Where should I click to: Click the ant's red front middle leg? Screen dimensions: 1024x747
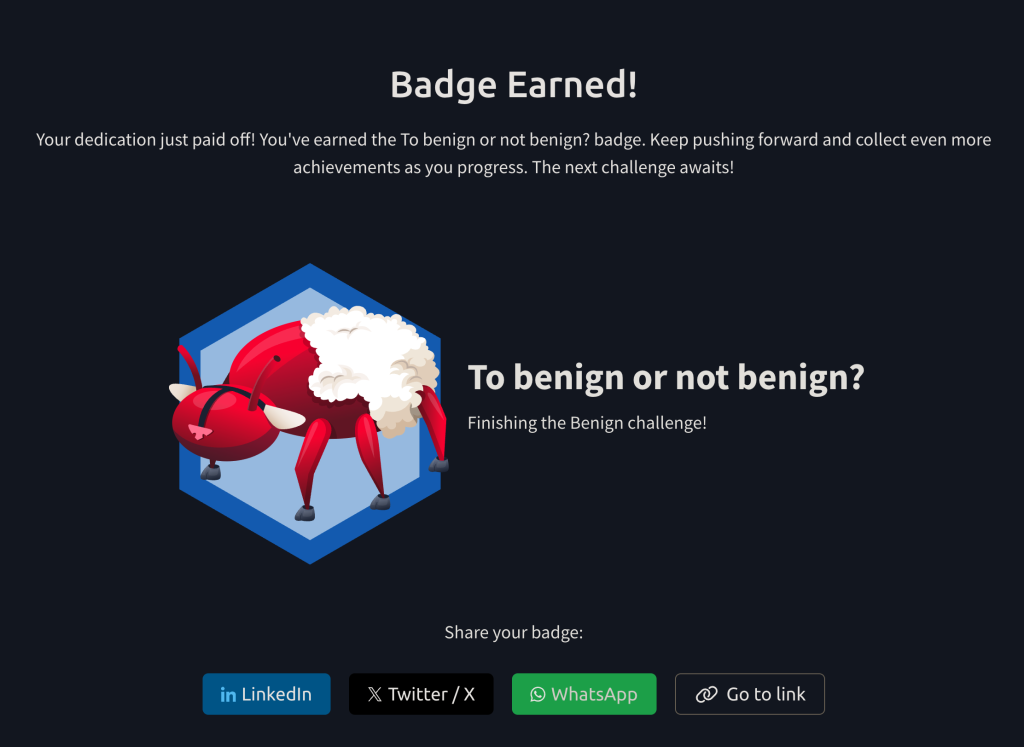[310, 462]
